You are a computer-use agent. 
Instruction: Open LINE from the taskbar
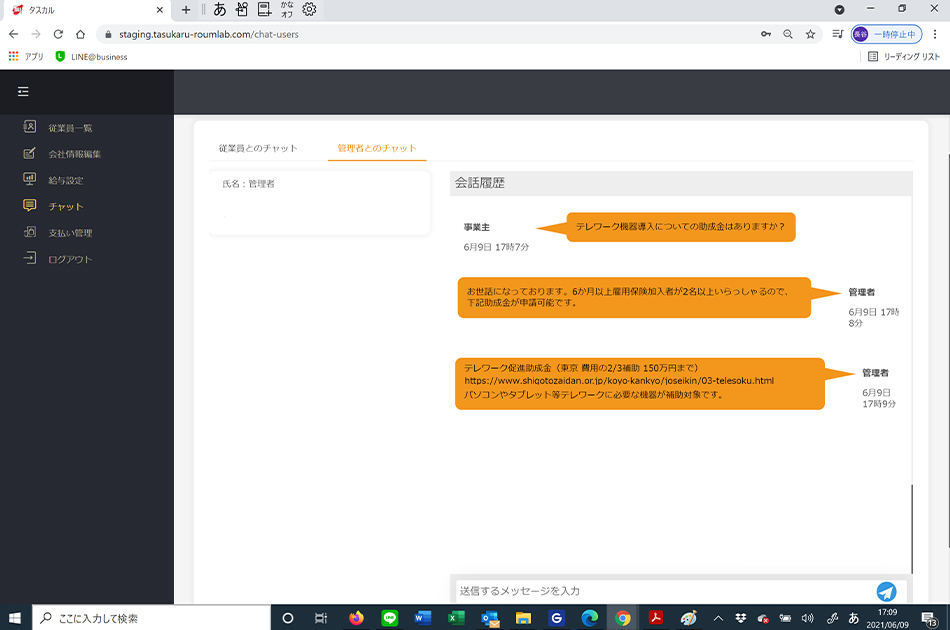(390, 618)
